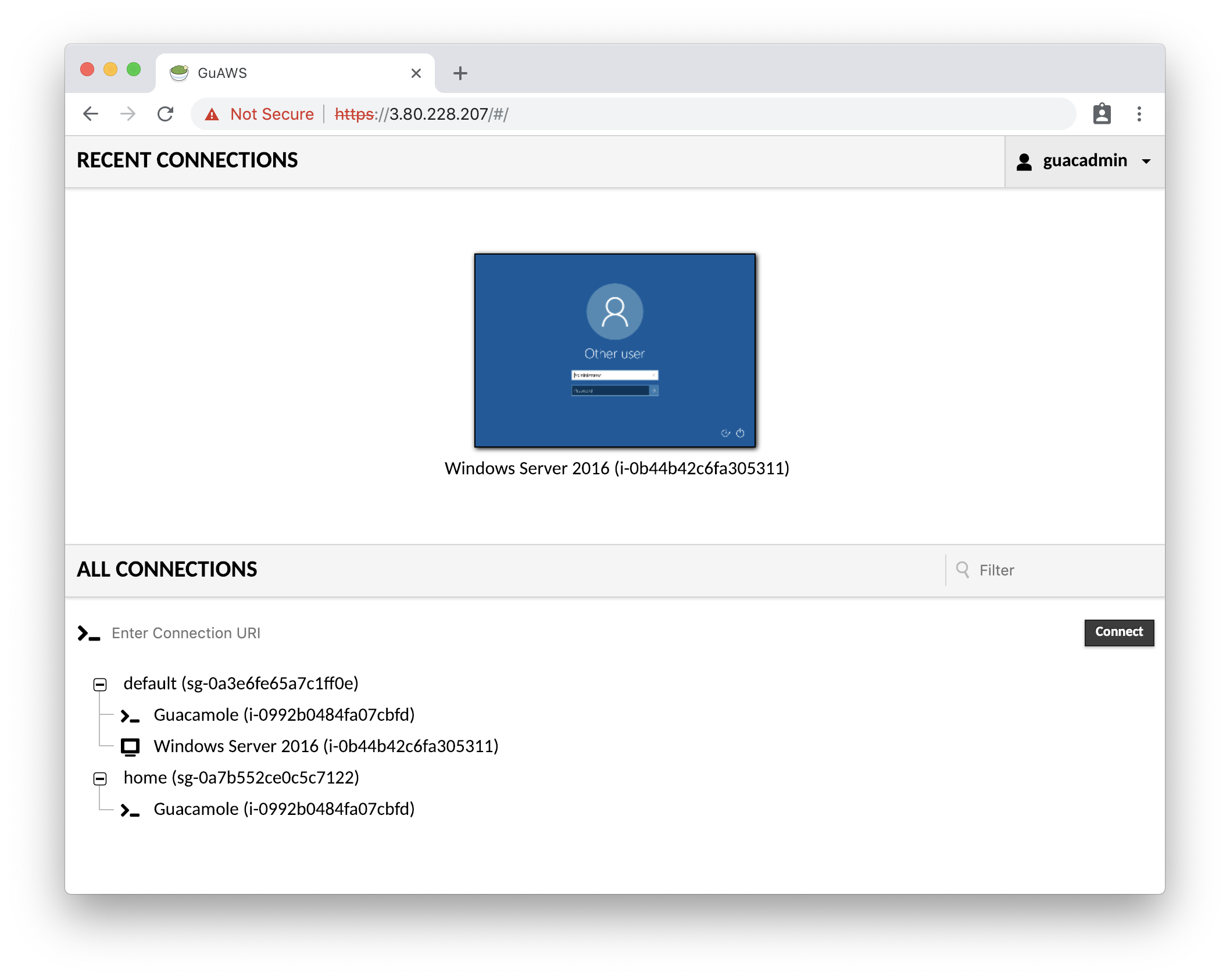Select default (sg-0a3e6fe65a7c1ff0e) group
Viewport: 1230px width, 980px height.
pos(241,684)
